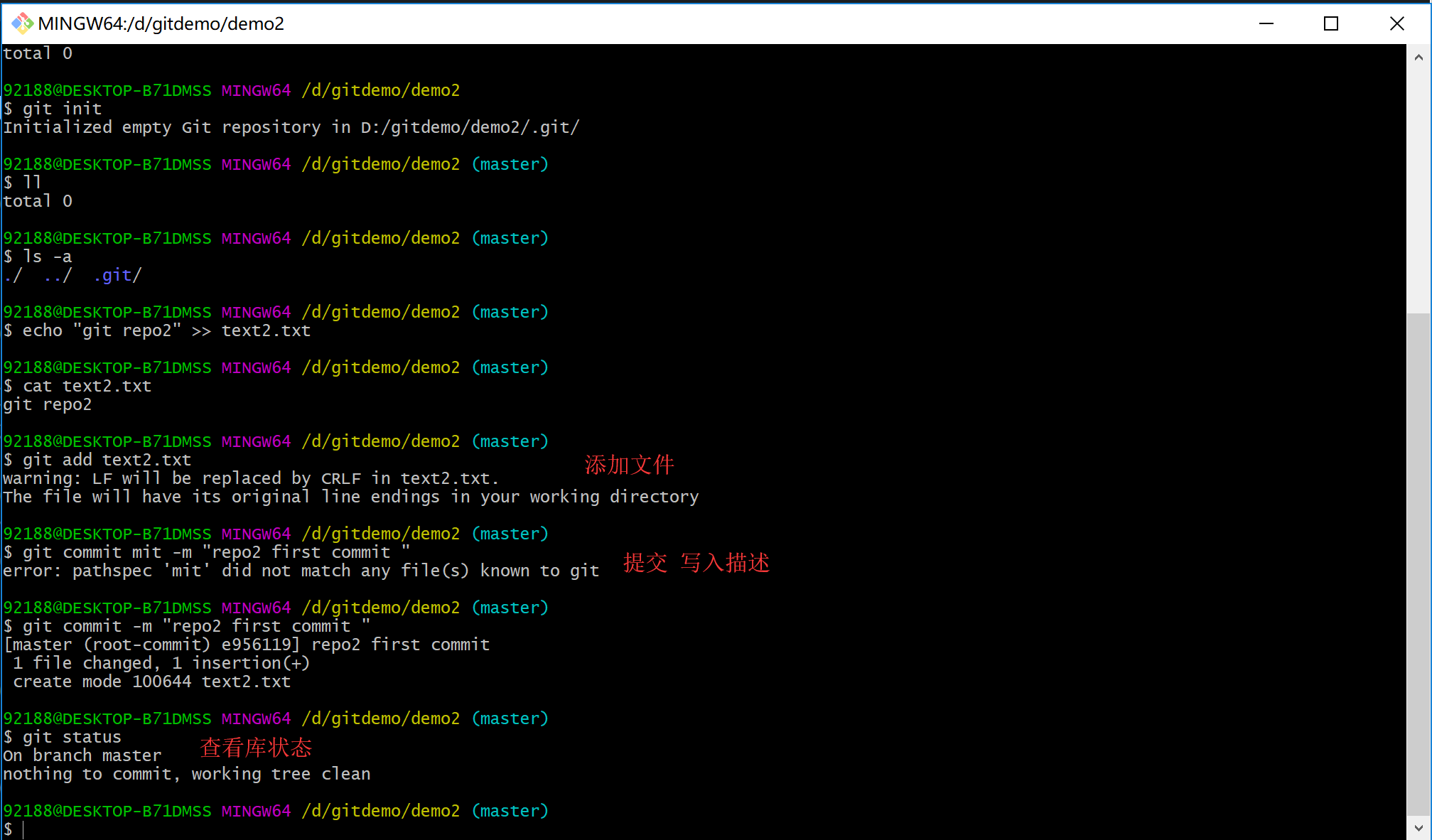Click the red annotation '添加文件'
This screenshot has width=1432, height=840.
(629, 465)
